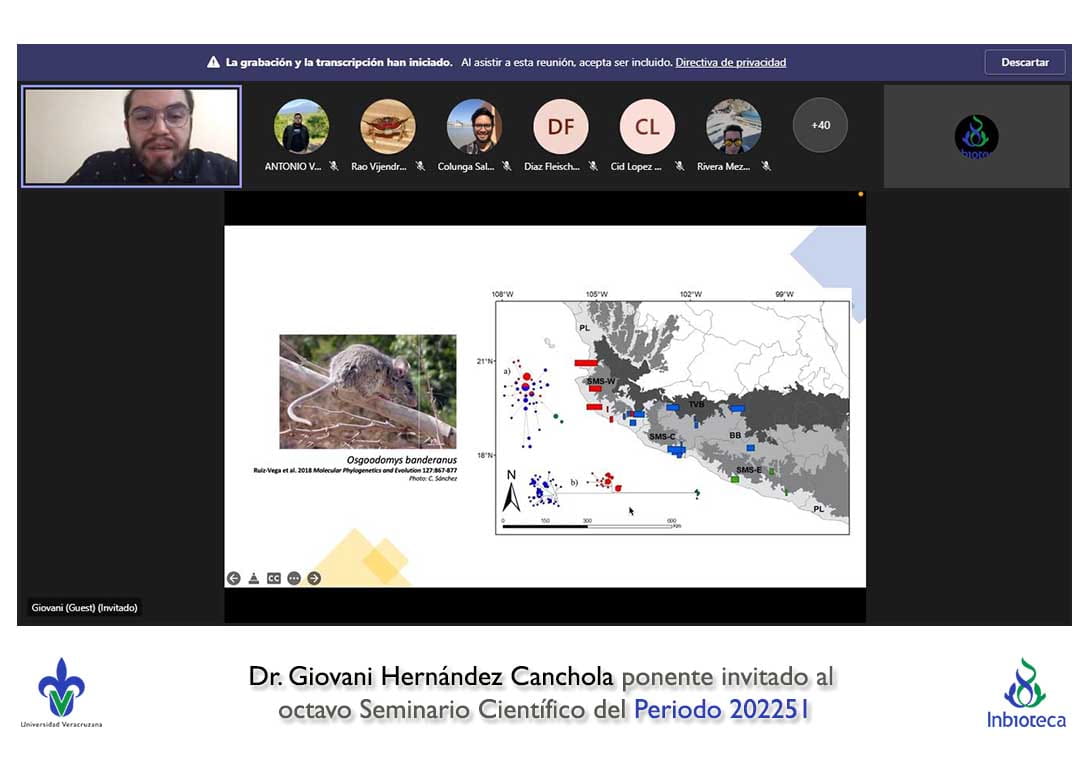The width and height of the screenshot is (1090, 760).
Task: Click muted mic icon beside Rao Vijendr
Action: (x=420, y=166)
